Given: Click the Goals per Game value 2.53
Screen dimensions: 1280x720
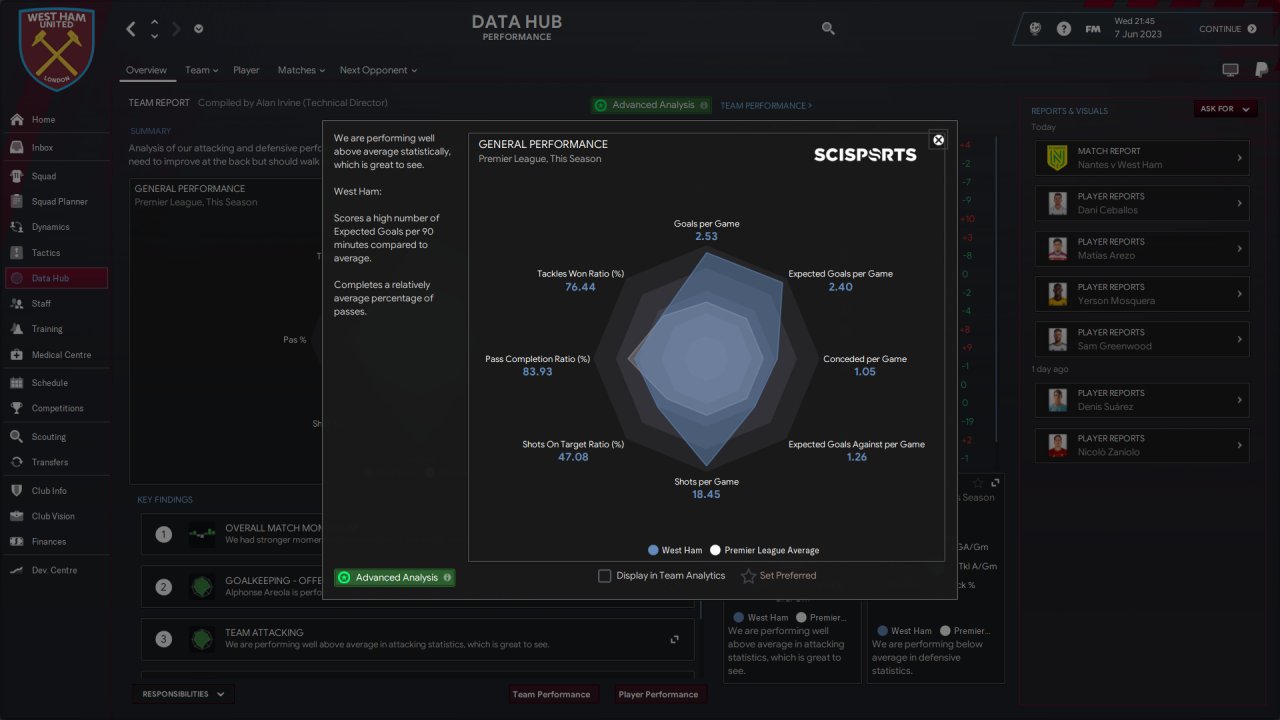Looking at the screenshot, I should [707, 237].
